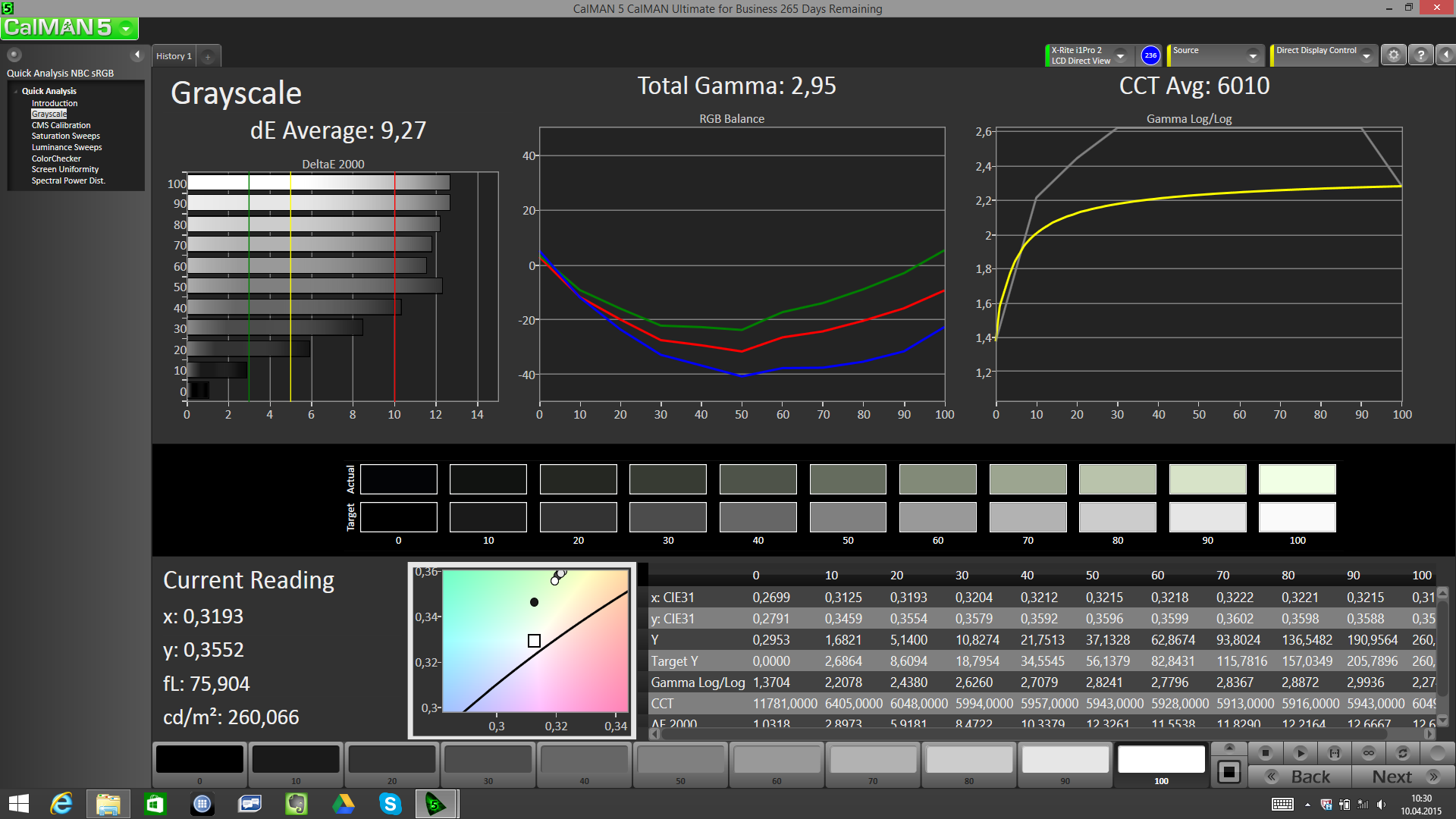
Task: Select the 50 percent gray pattern swatch
Action: click(x=680, y=760)
